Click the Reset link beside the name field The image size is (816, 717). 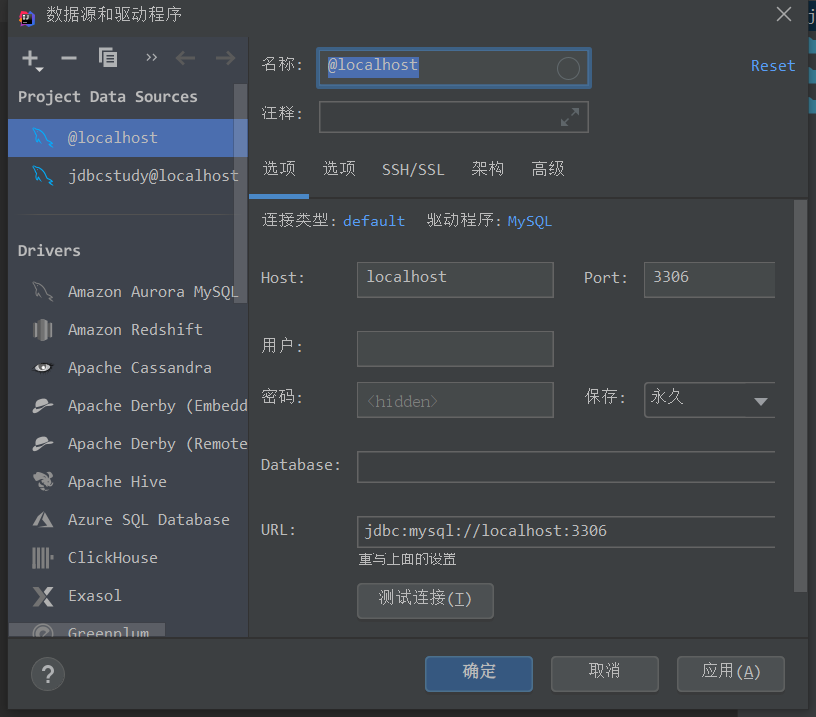(772, 65)
